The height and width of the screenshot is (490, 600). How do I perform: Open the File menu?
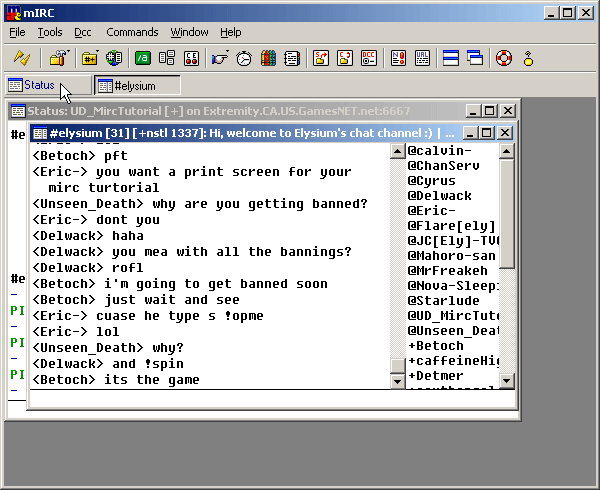point(17,32)
